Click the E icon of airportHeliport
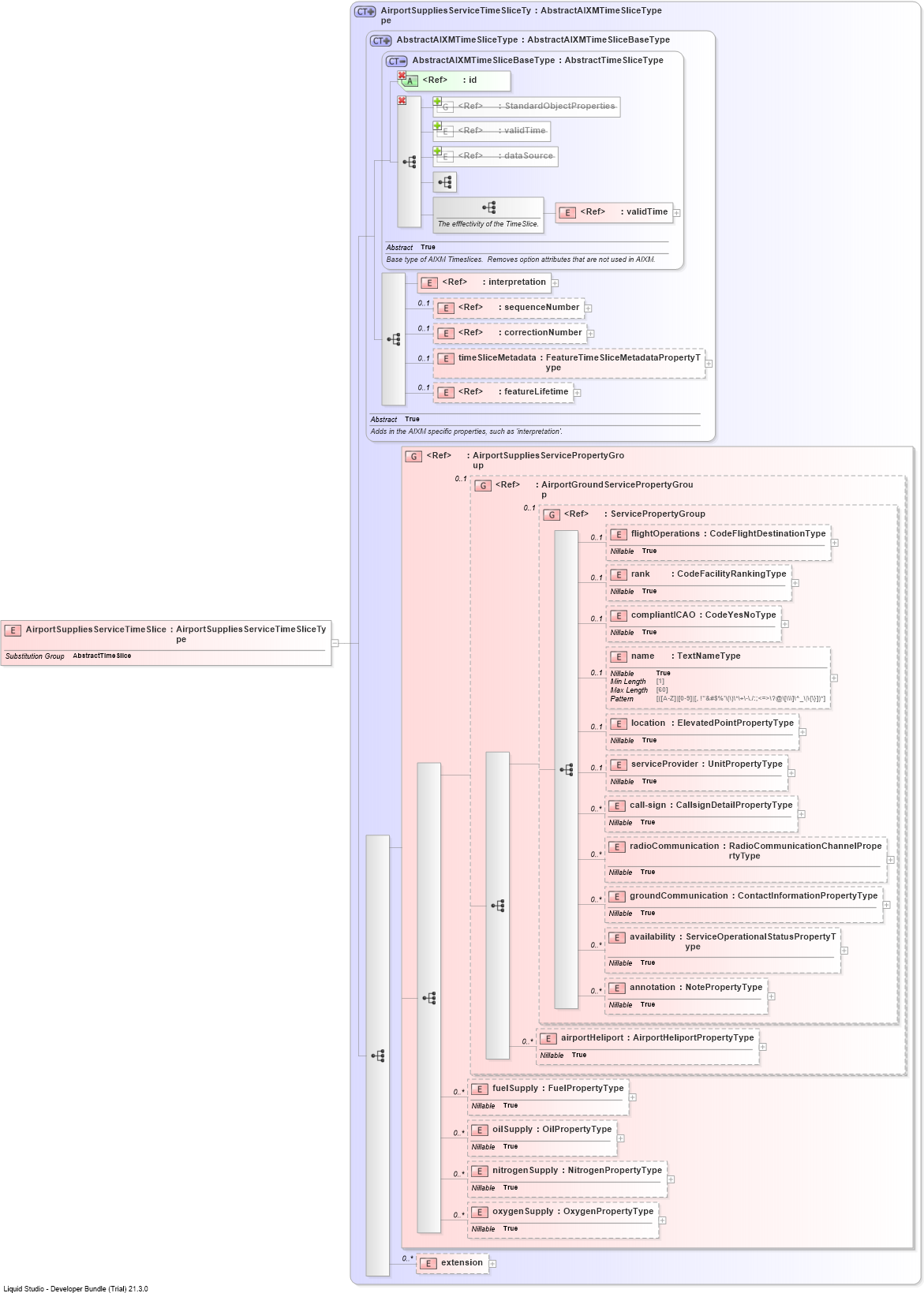This screenshot has height=1293, width=924. pos(548,1038)
